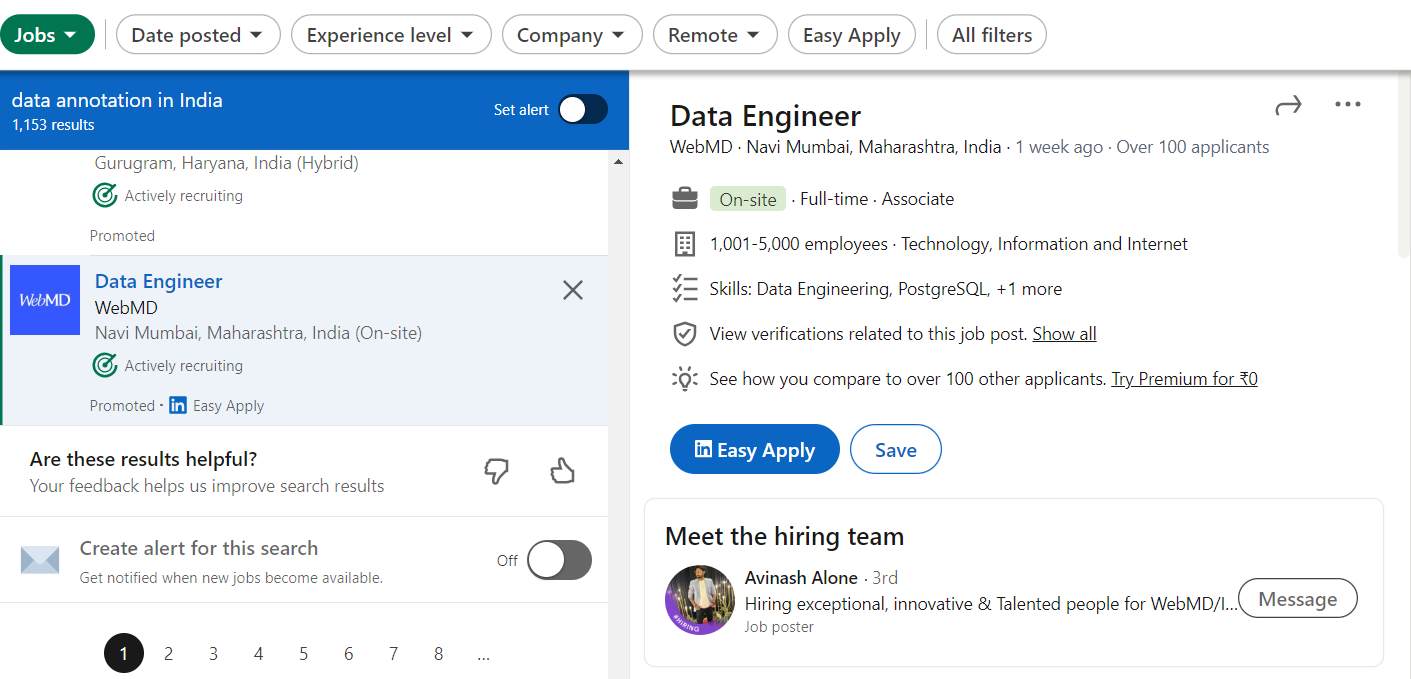Image resolution: width=1411 pixels, height=679 pixels.
Task: Open the Data Engineer job title link
Action: (x=159, y=281)
